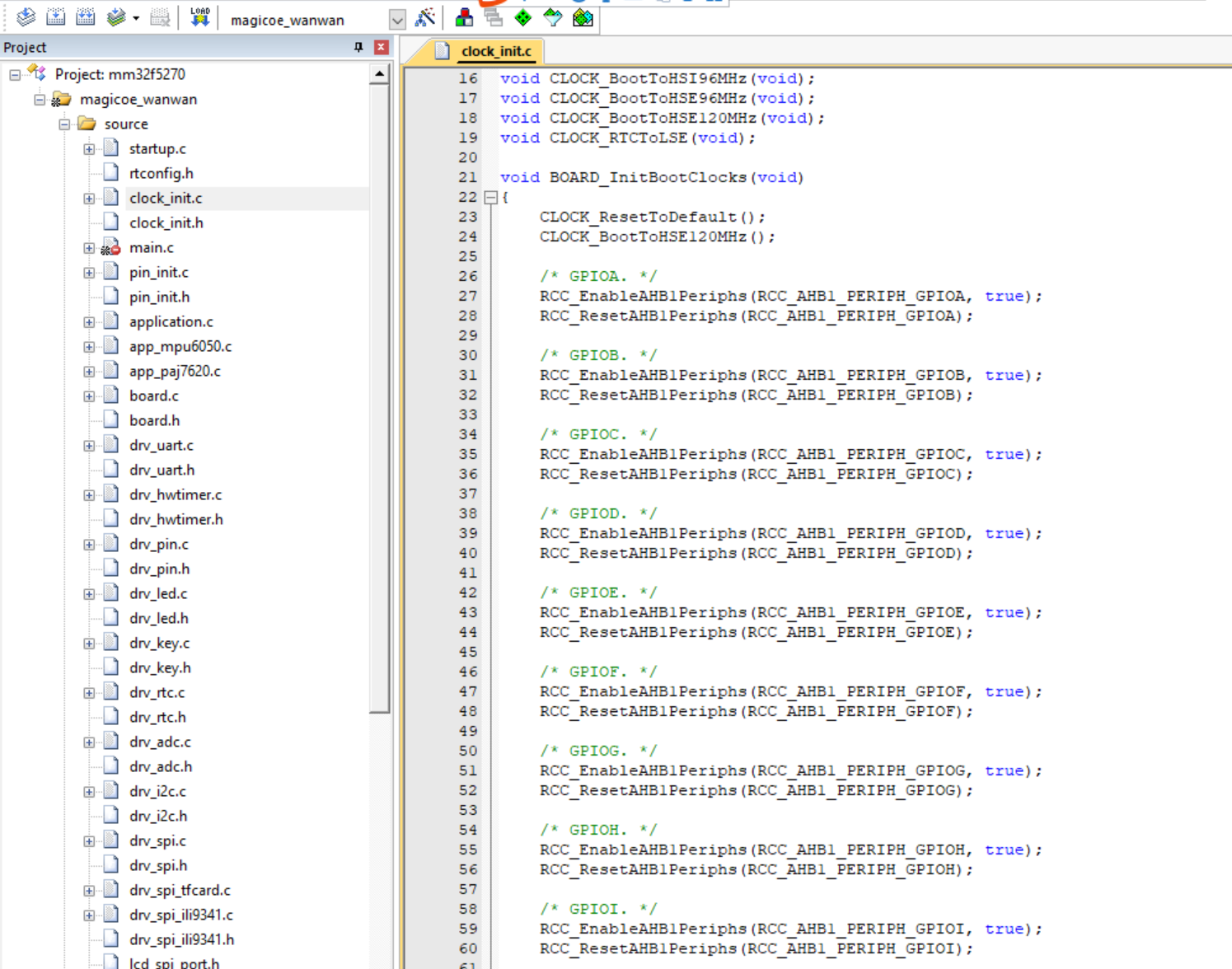Screen dimensions: 1232x969
Task: Toggle the Project panel auto-hide pin
Action: click(358, 47)
